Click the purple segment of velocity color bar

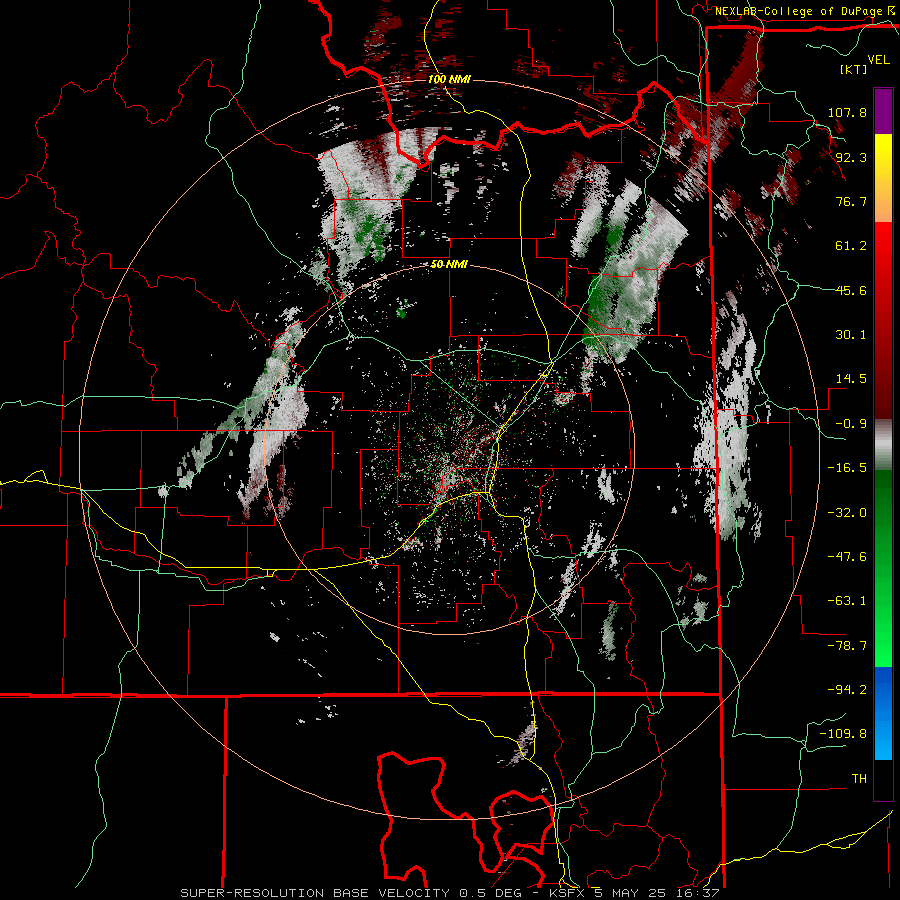(x=883, y=111)
